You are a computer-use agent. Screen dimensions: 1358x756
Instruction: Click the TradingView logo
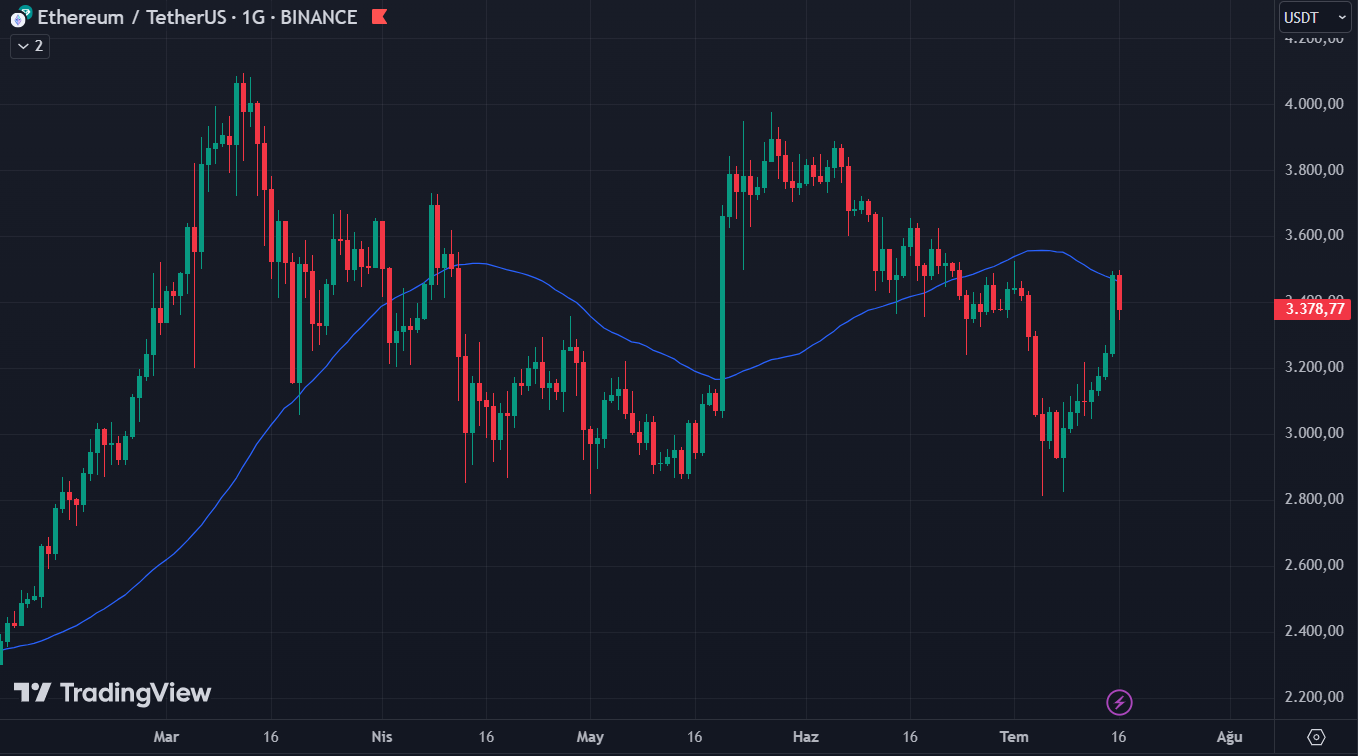click(x=112, y=693)
